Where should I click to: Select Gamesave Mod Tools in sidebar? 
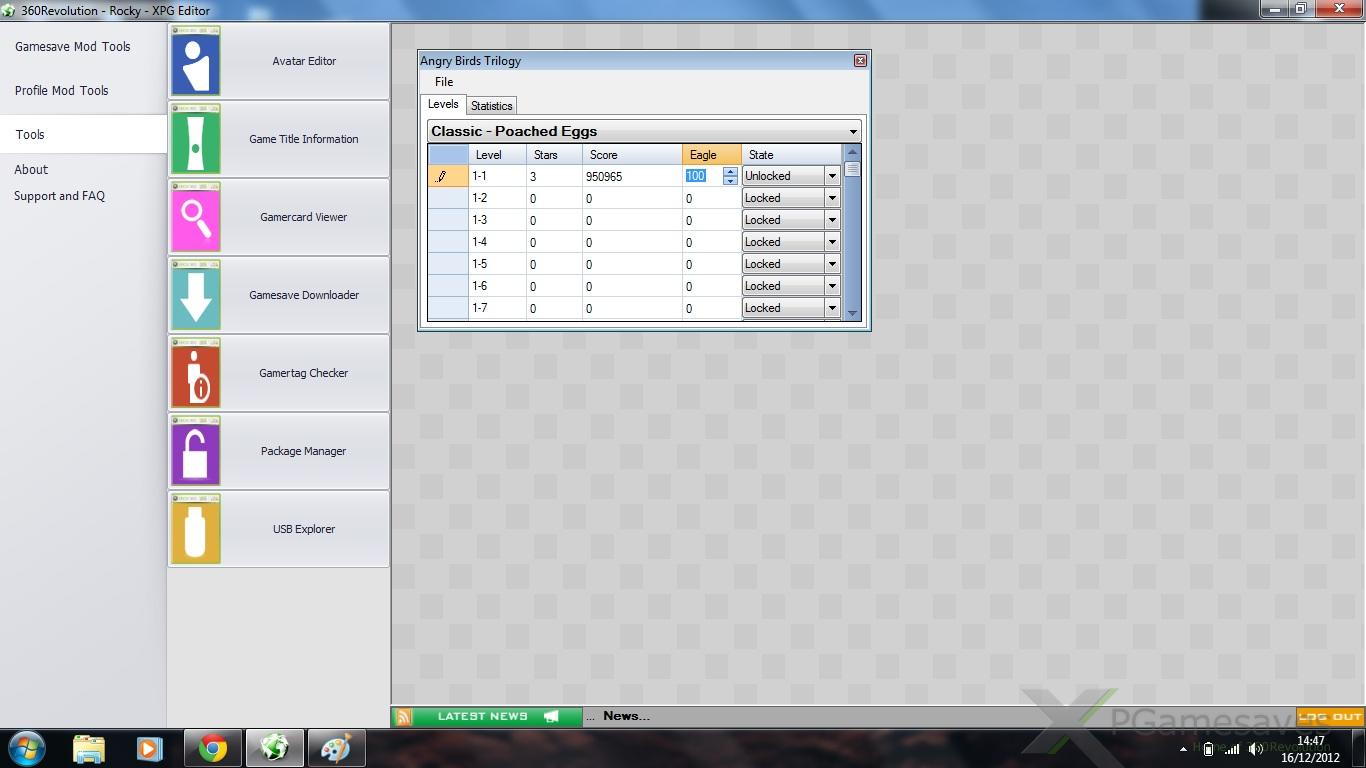[73, 47]
